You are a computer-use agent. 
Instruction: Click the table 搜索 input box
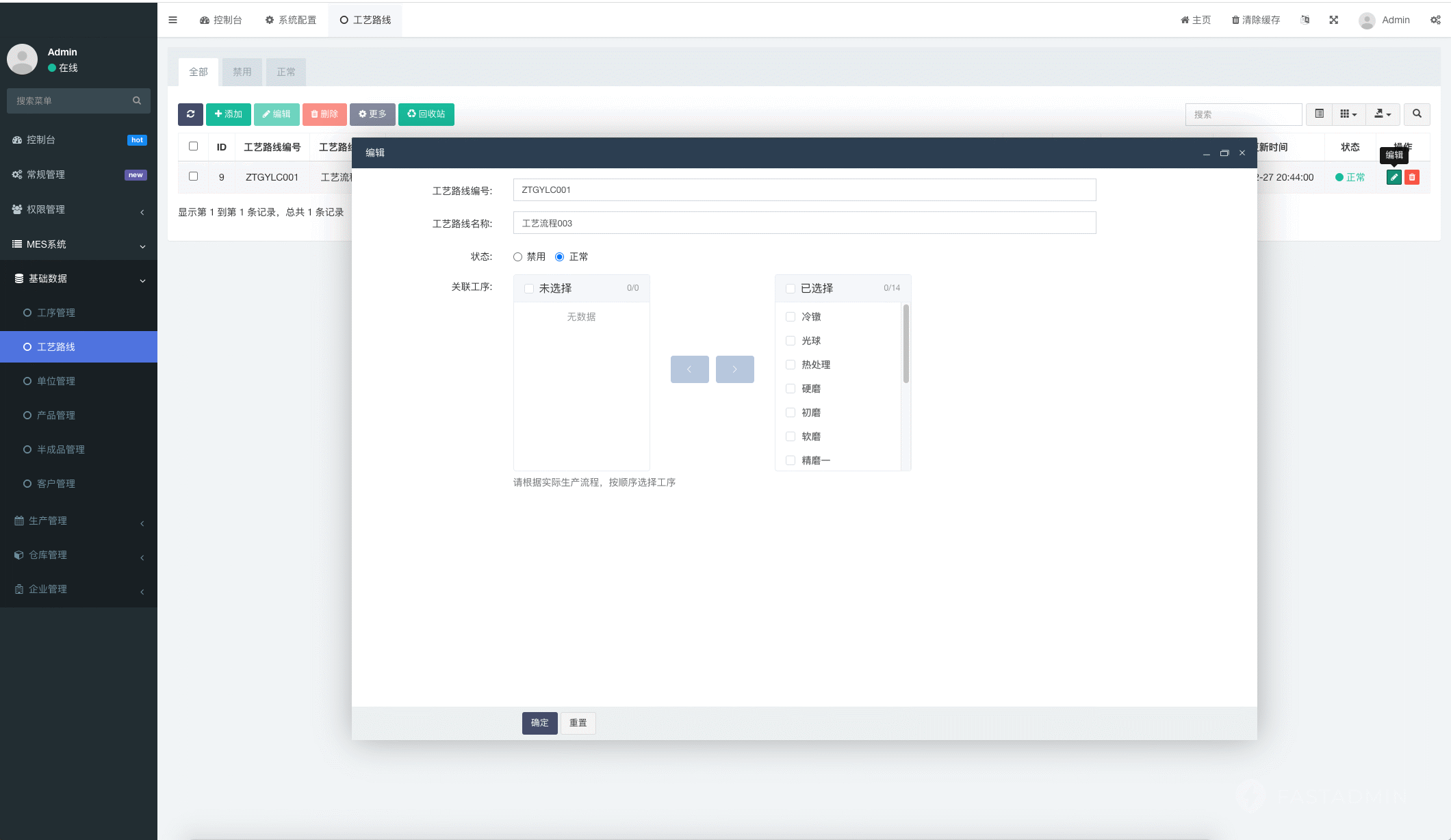[x=1243, y=114]
